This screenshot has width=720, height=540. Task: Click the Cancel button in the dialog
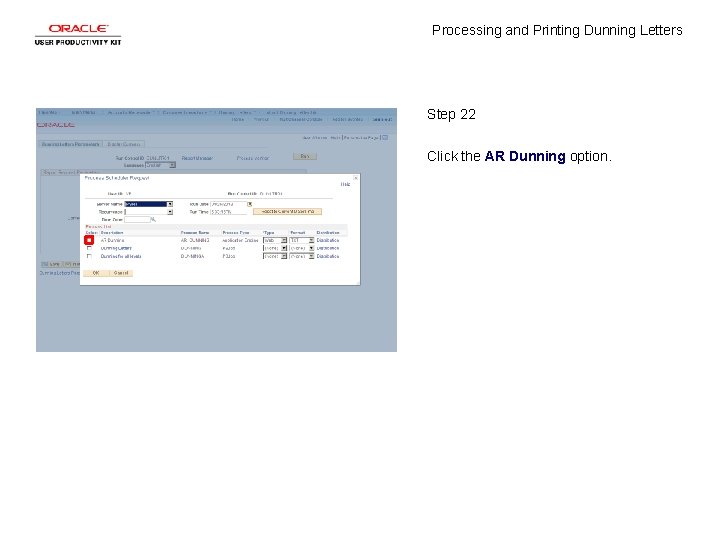click(x=120, y=273)
